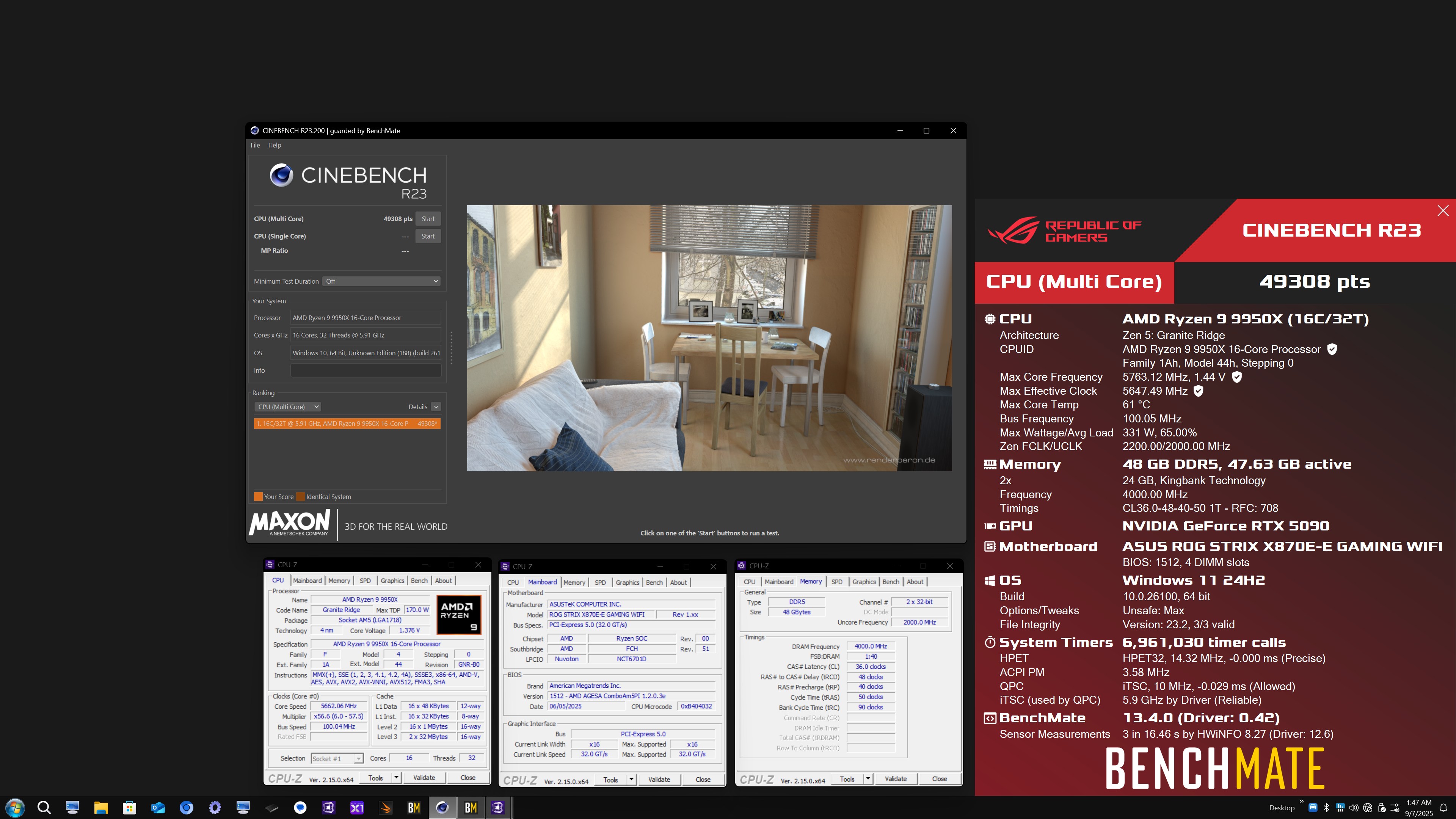Open the File menu in Cinebench
The height and width of the screenshot is (819, 1456).
coord(256,145)
